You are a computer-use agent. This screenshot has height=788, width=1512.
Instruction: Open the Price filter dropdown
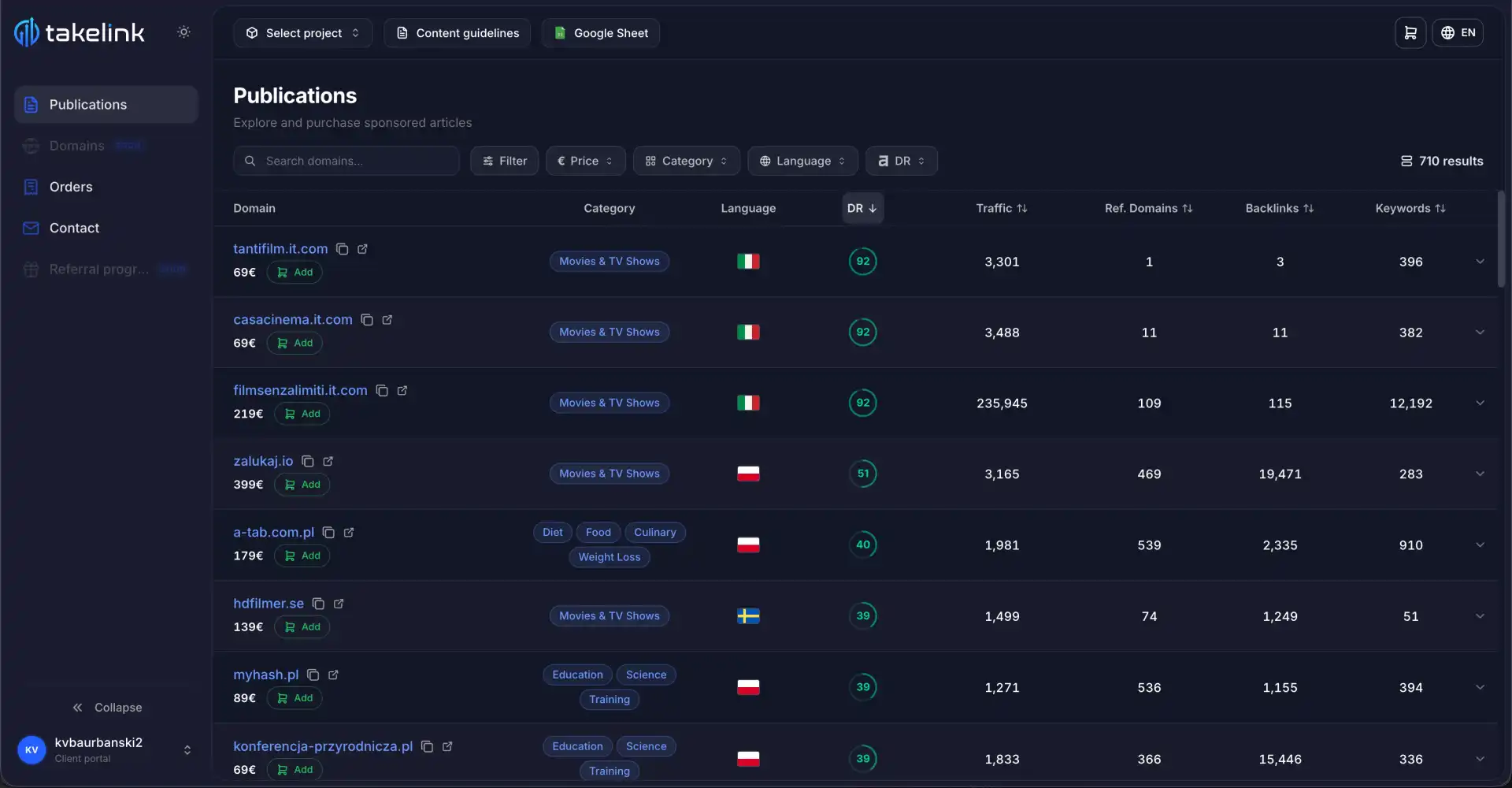coord(585,161)
